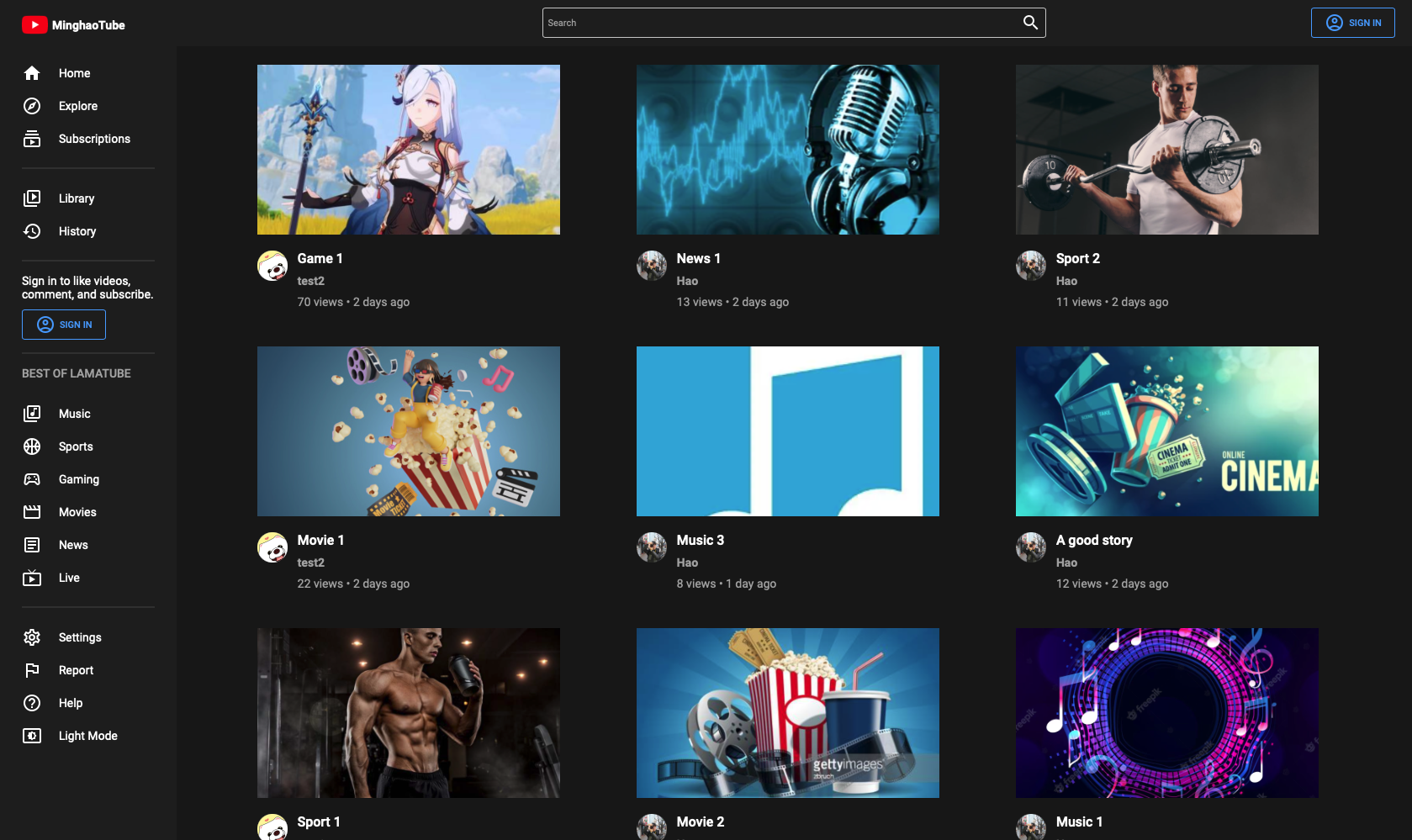
Task: Open the Sport 1 video title
Action: pyautogui.click(x=319, y=822)
